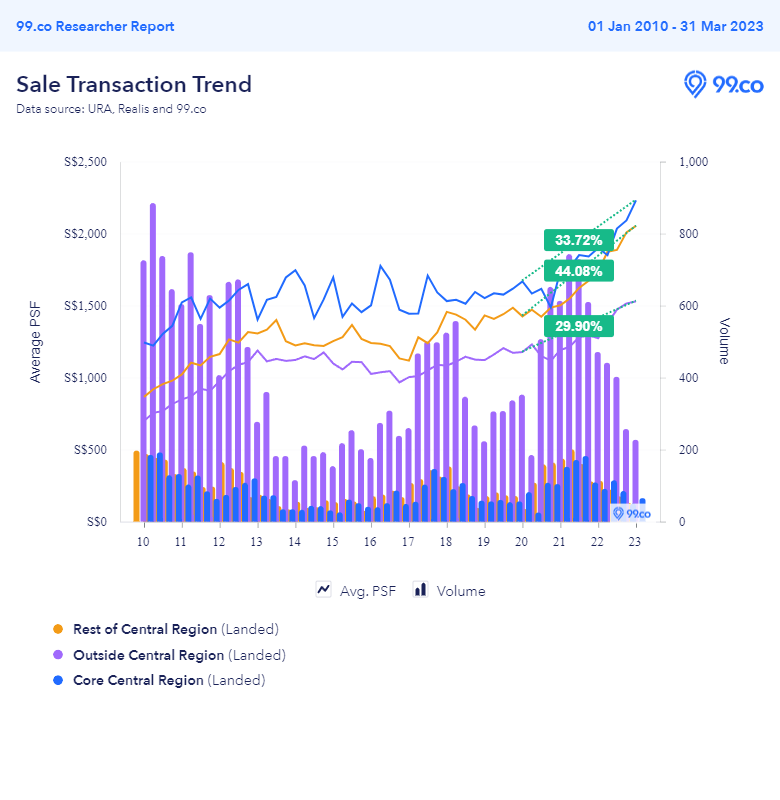Click the Sale Transaction Trend title

[x=134, y=84]
